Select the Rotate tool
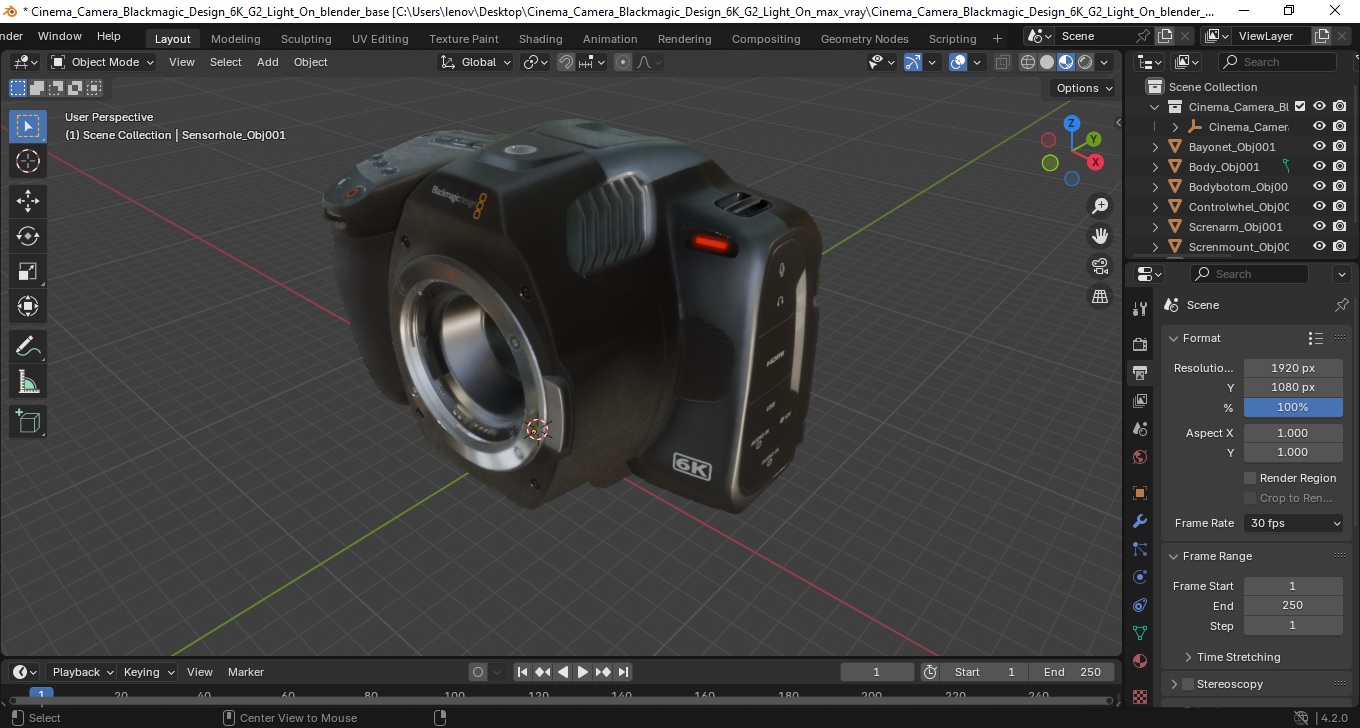This screenshot has height=728, width=1360. pos(28,236)
